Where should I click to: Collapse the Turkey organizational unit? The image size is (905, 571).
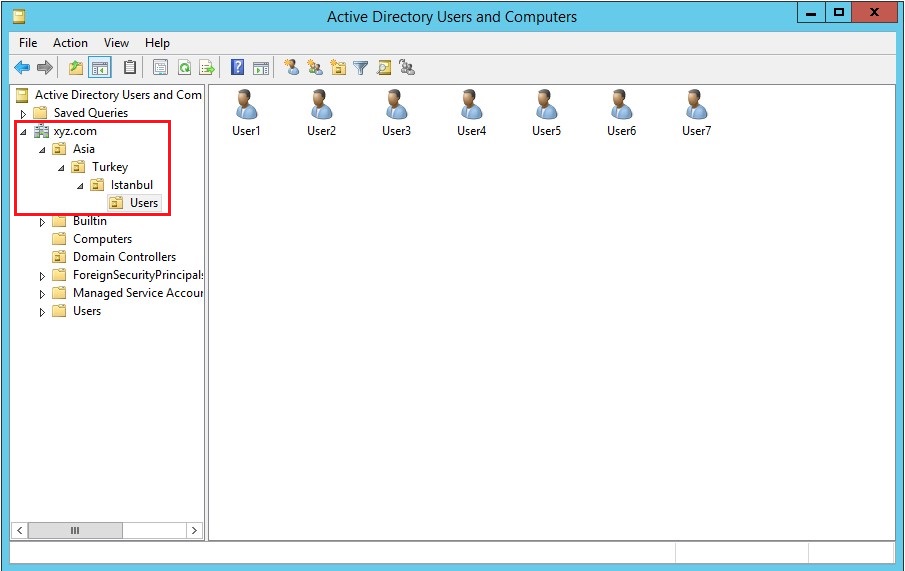[x=61, y=168]
